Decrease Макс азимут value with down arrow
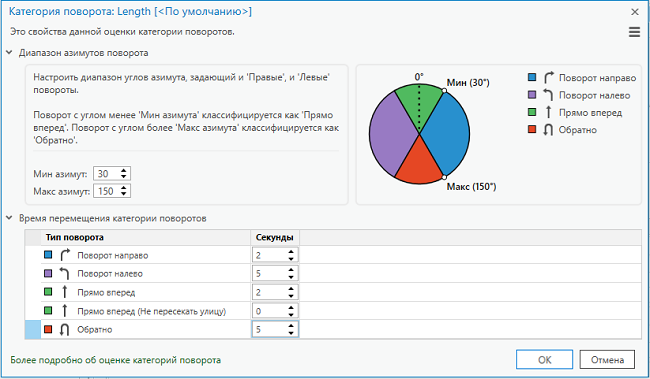The width and height of the screenshot is (650, 379). pyautogui.click(x=124, y=194)
